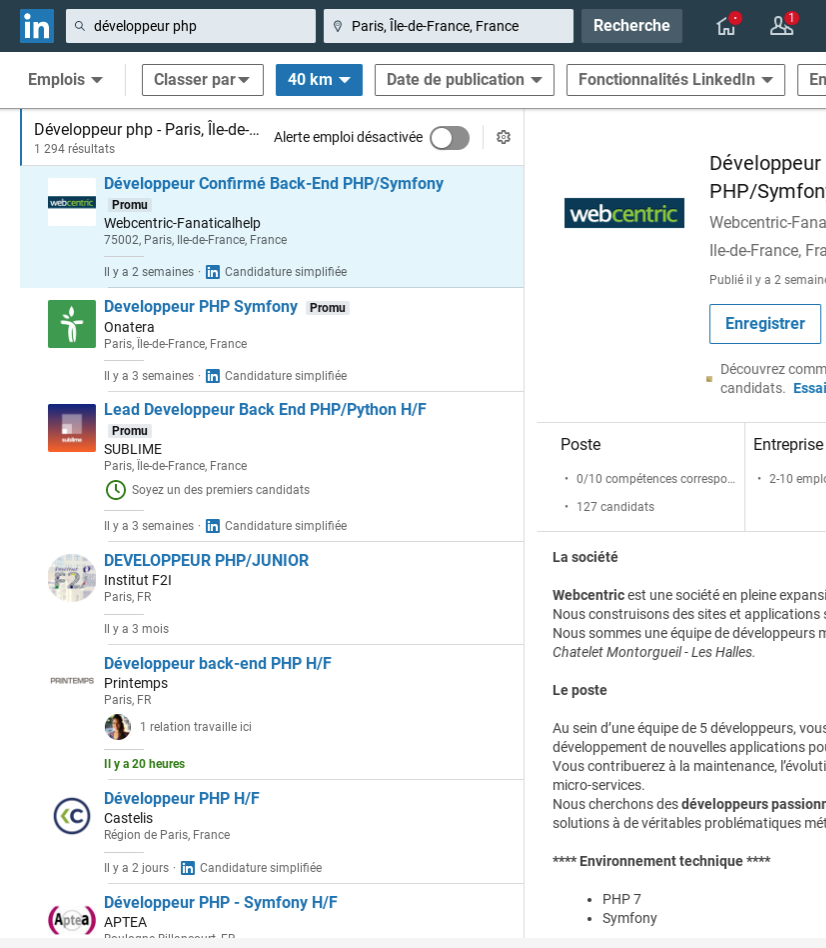Click '0/10 compétences' matching text
This screenshot has height=948, width=826.
[655, 479]
